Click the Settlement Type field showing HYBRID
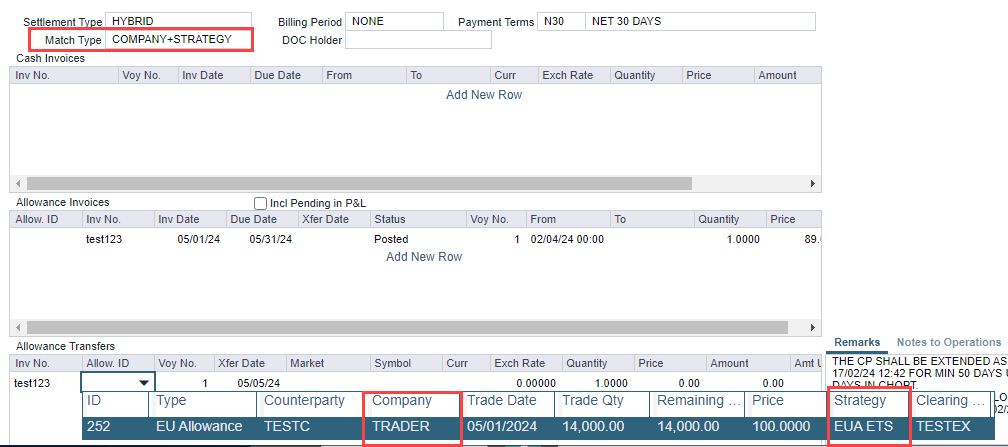The image size is (1008, 447). click(x=178, y=21)
